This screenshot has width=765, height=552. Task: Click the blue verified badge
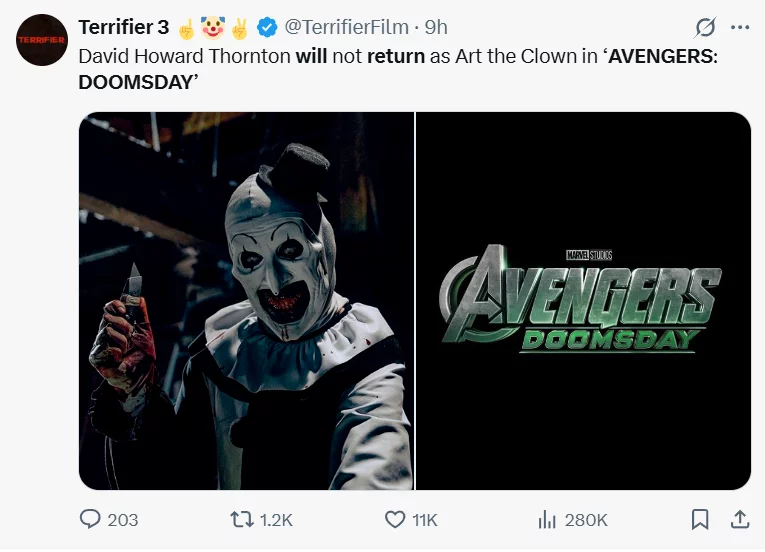(x=267, y=27)
